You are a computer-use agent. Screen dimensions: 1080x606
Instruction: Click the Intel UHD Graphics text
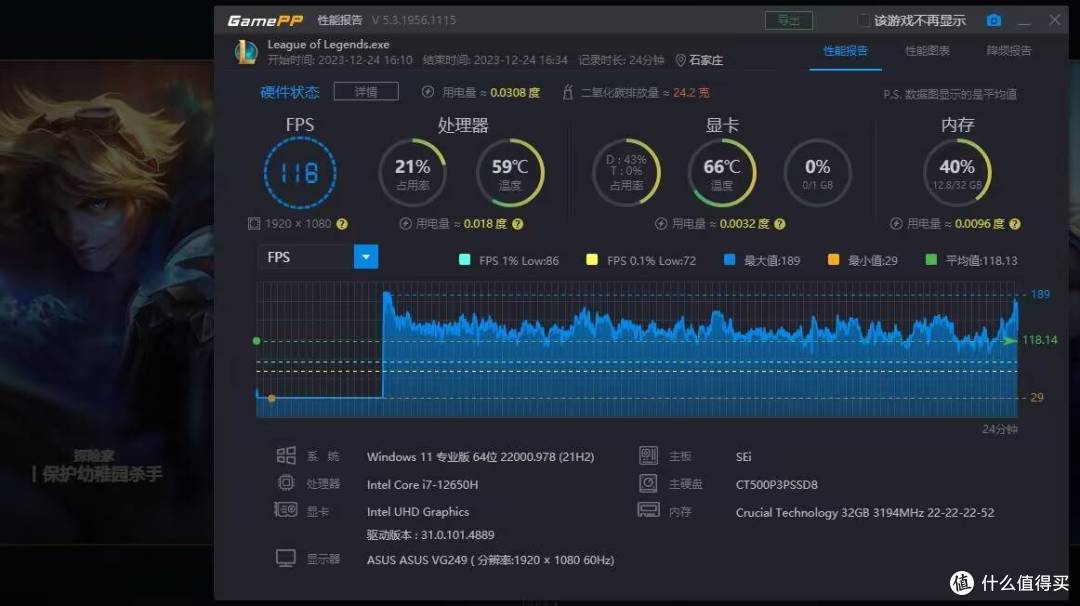coord(417,512)
